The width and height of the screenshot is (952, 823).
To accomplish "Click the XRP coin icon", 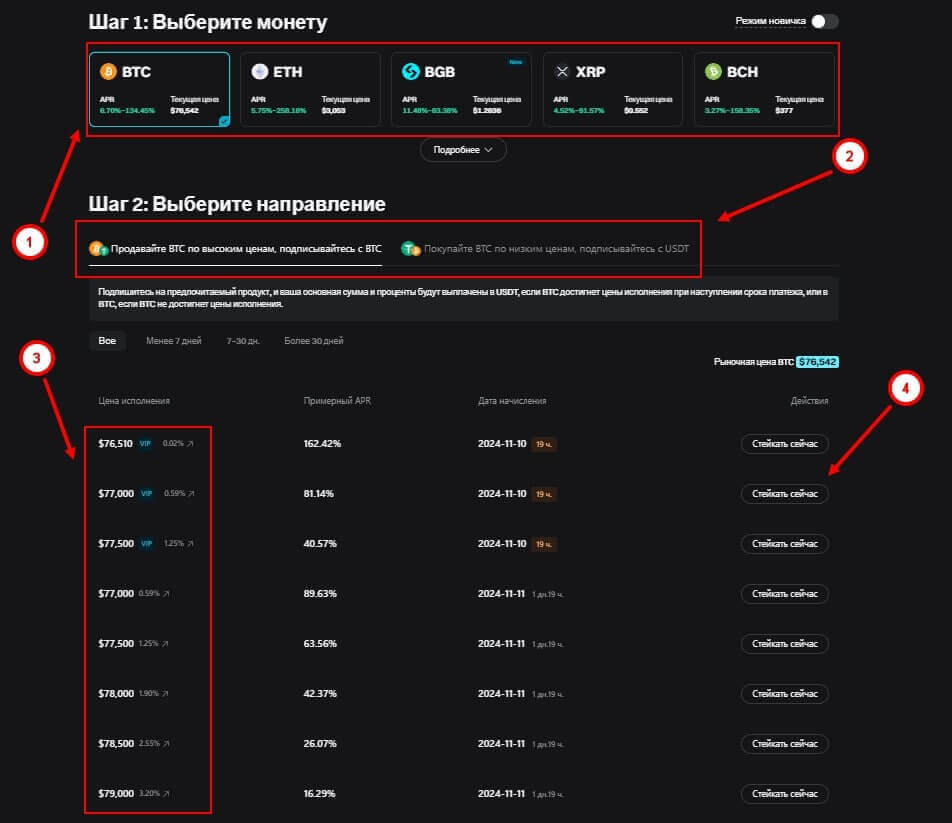I will click(562, 72).
